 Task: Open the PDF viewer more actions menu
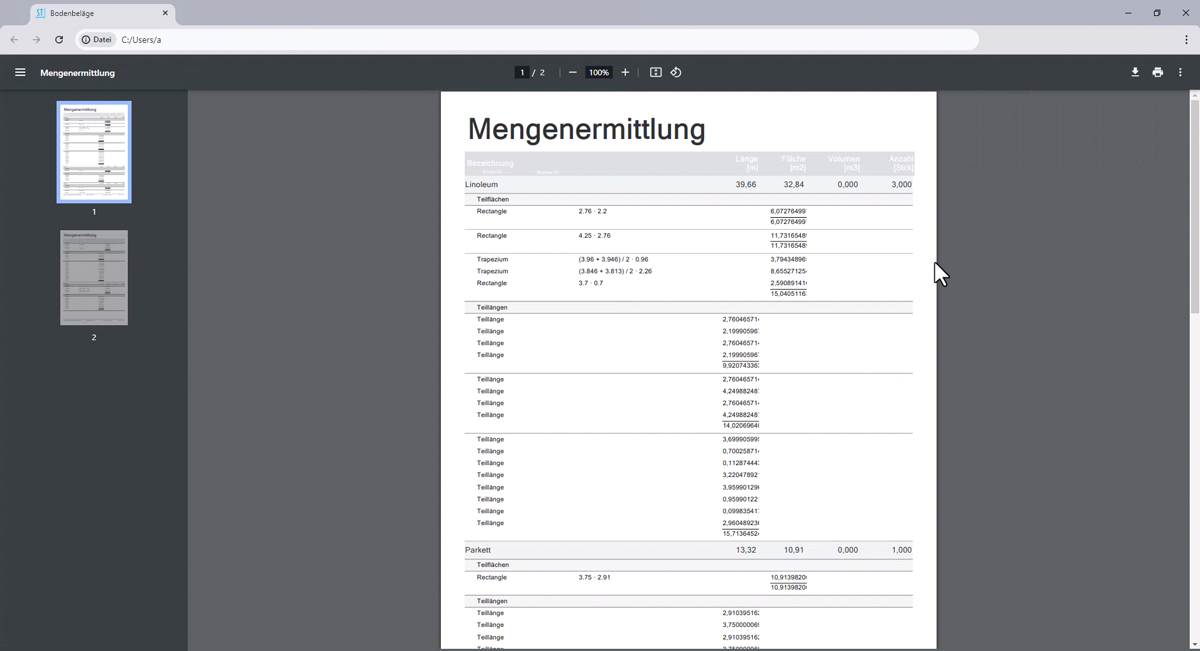coord(1180,73)
